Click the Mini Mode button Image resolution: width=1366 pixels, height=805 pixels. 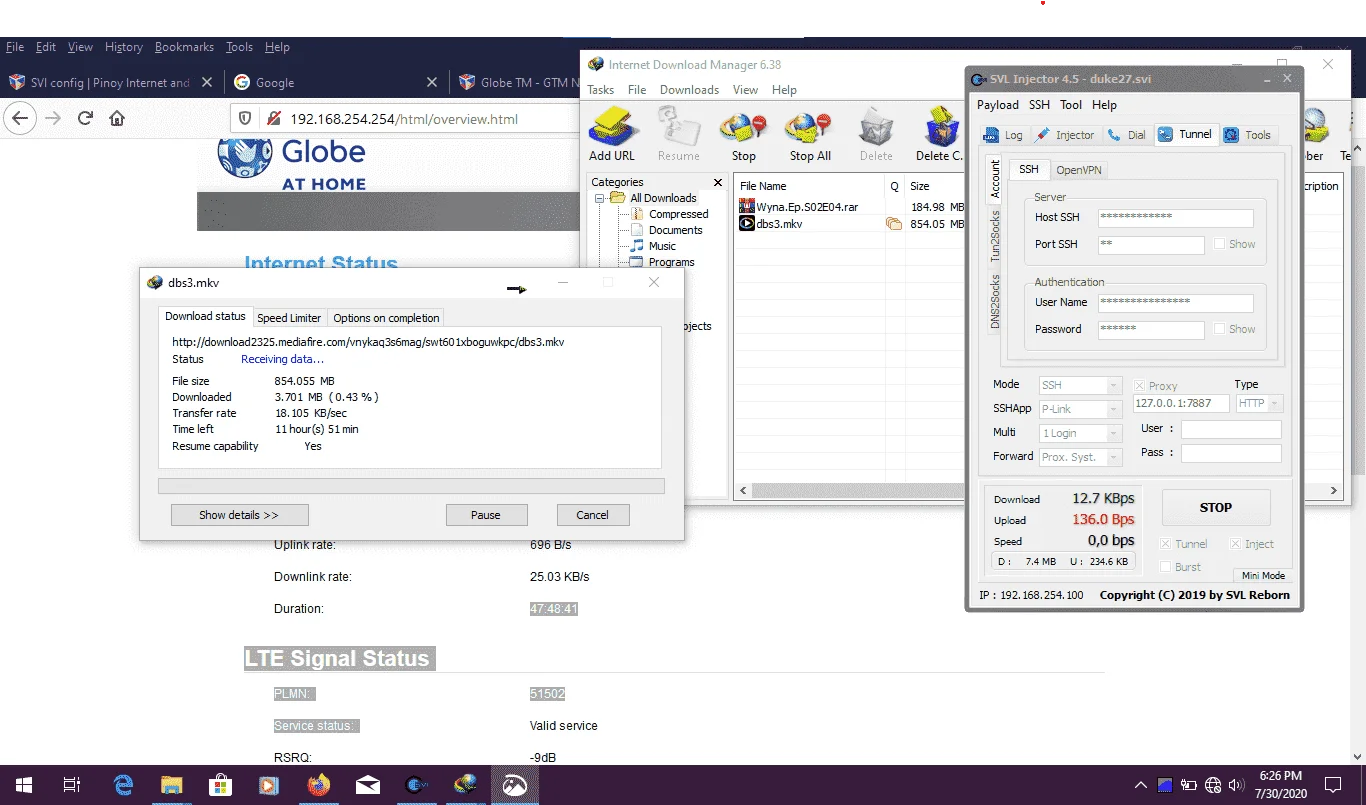coord(1263,576)
